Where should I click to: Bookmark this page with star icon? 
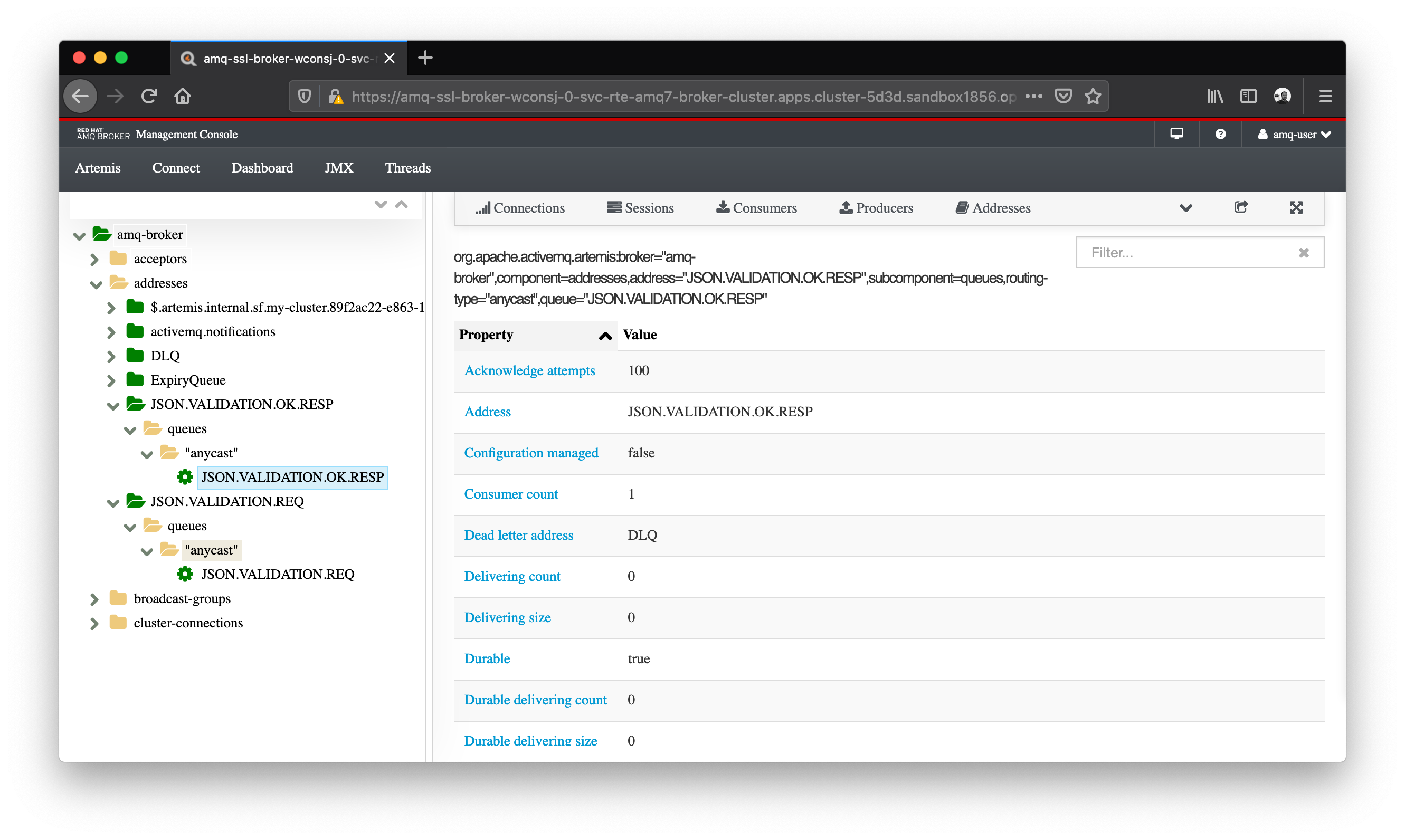tap(1093, 96)
